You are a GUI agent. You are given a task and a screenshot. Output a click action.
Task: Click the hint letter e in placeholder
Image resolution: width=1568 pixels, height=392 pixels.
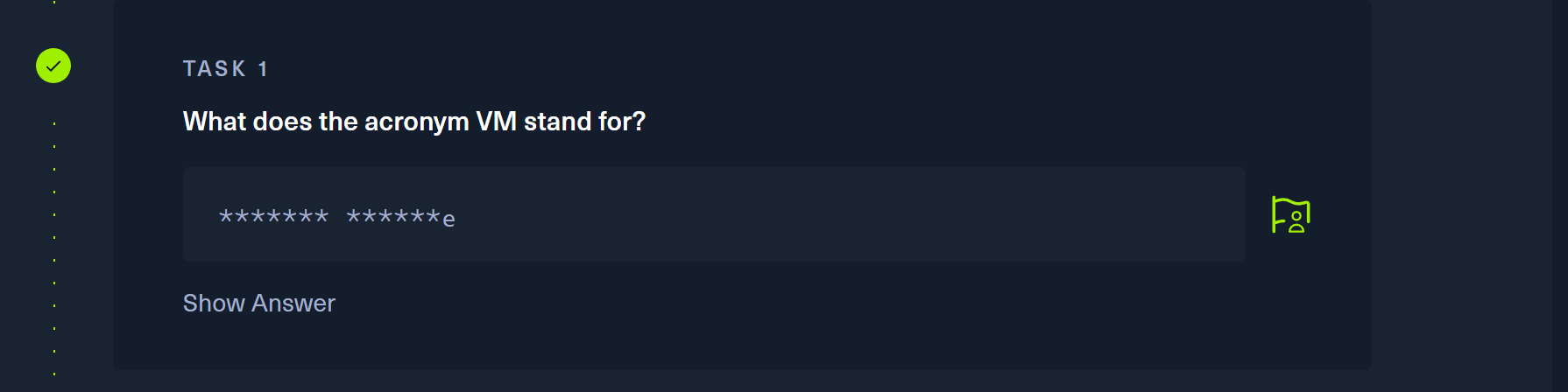(449, 219)
